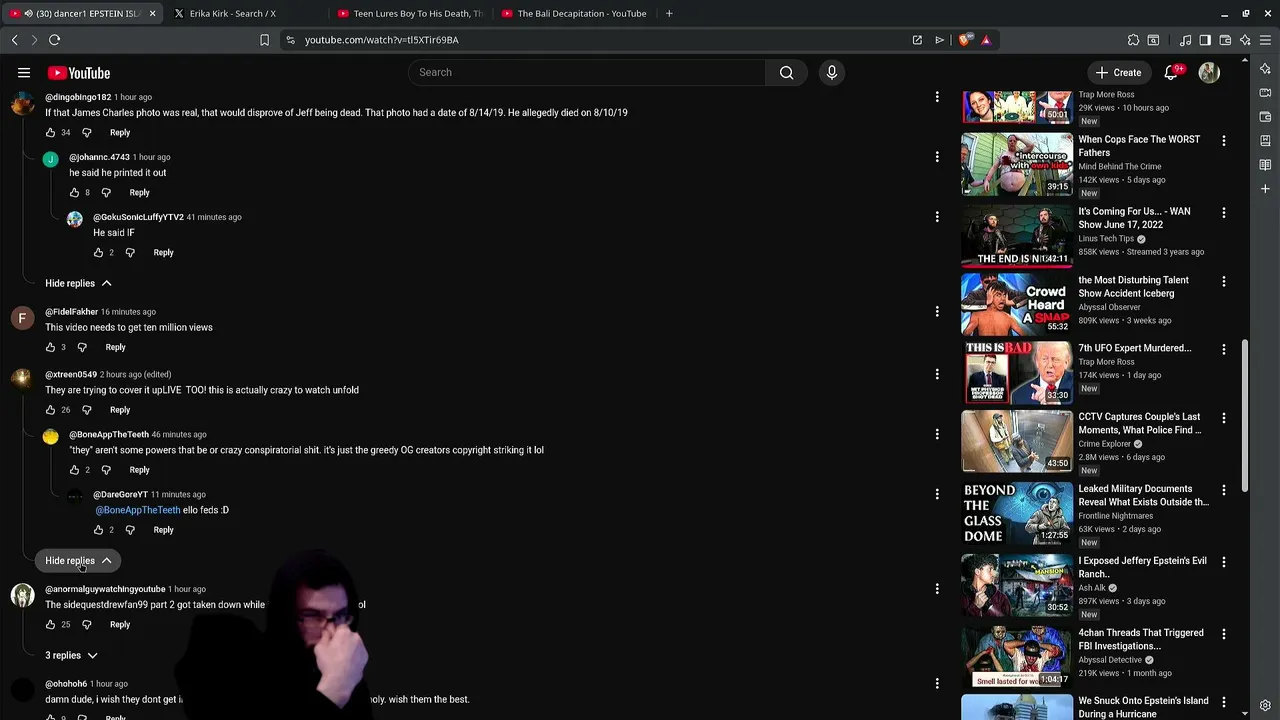Open '4chan Threads That Triggered FBI' thumbnail
1280x720 pixels.
[1017, 657]
